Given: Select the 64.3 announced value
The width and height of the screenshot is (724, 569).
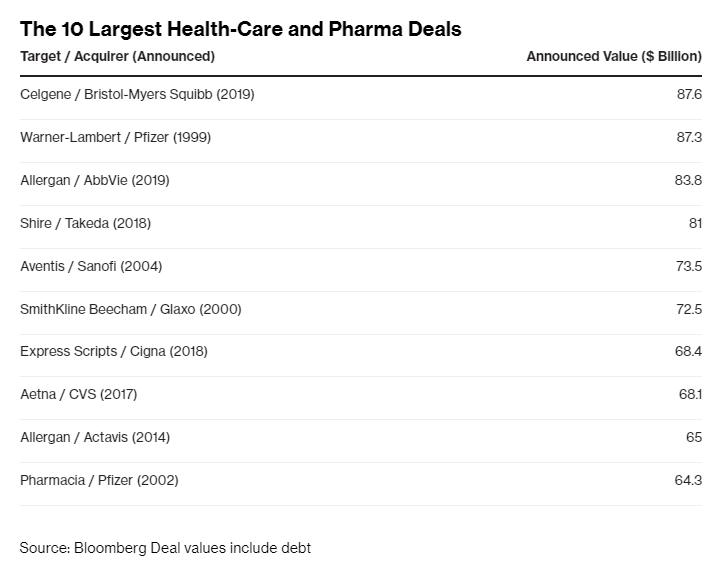Looking at the screenshot, I should coord(689,480).
